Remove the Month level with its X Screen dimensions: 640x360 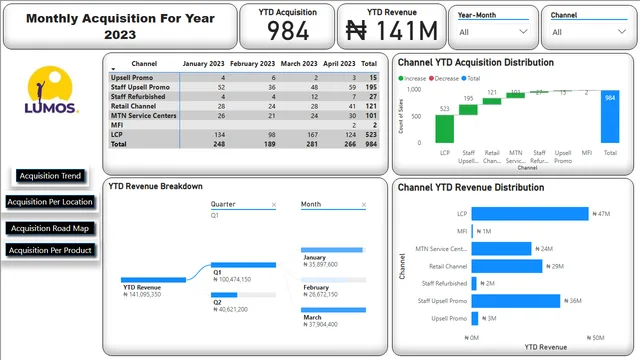click(364, 204)
